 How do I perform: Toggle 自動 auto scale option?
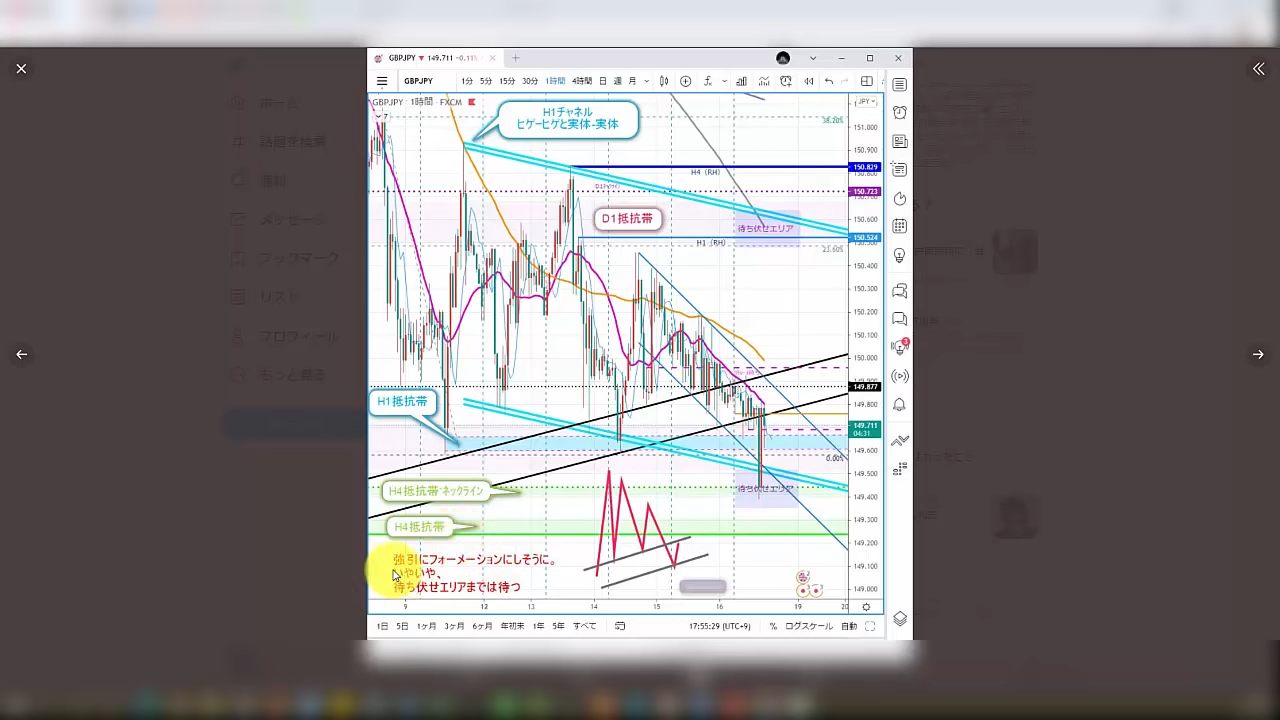(848, 626)
